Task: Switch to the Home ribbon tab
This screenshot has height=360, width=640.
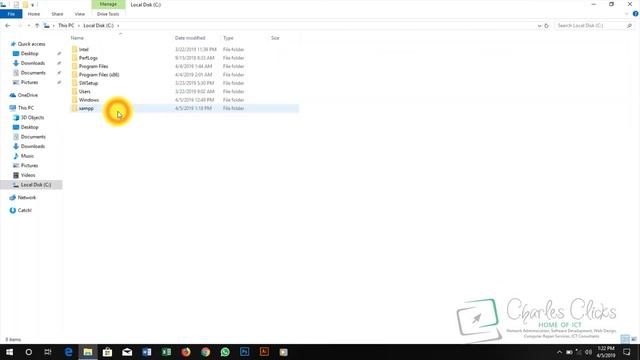Action: 33,14
